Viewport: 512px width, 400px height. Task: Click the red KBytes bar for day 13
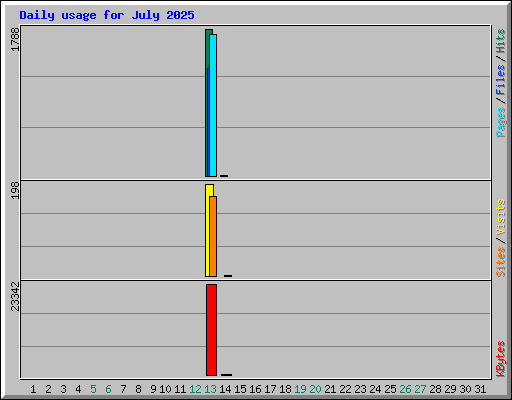211,330
